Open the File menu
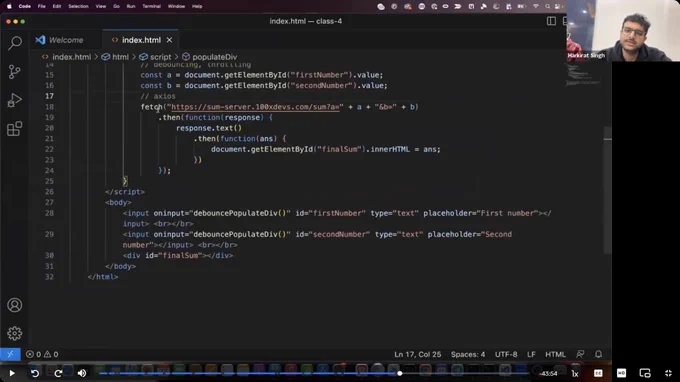This screenshot has height=382, width=680. click(x=42, y=7)
